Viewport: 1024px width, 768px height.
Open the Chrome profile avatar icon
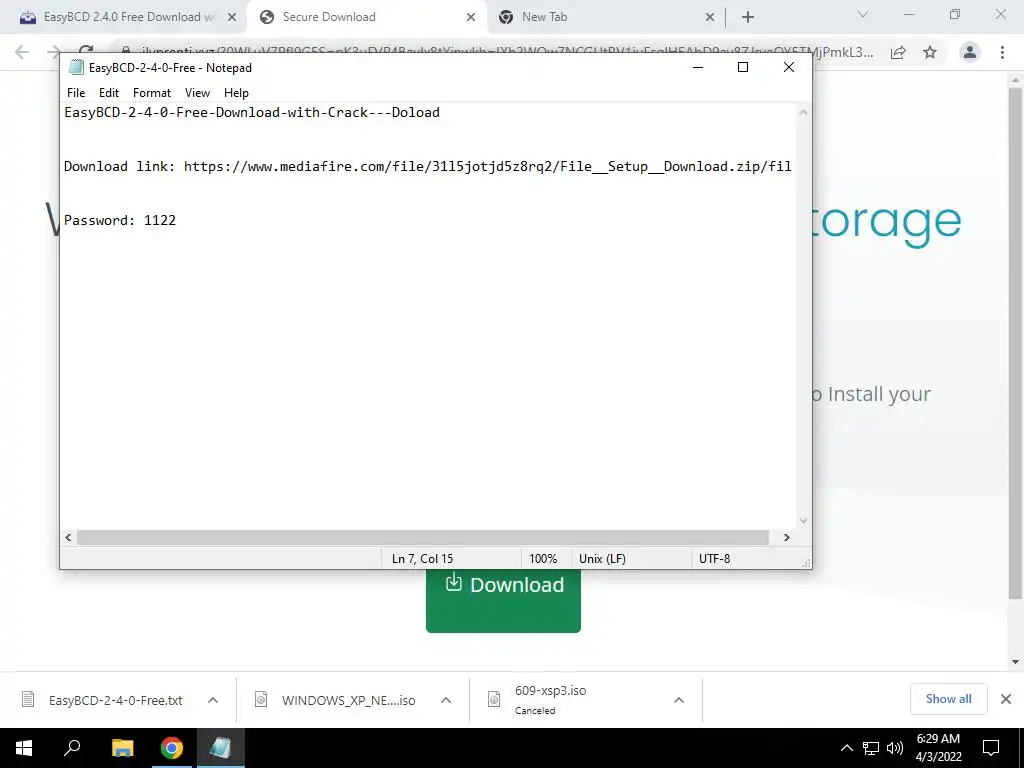point(970,52)
